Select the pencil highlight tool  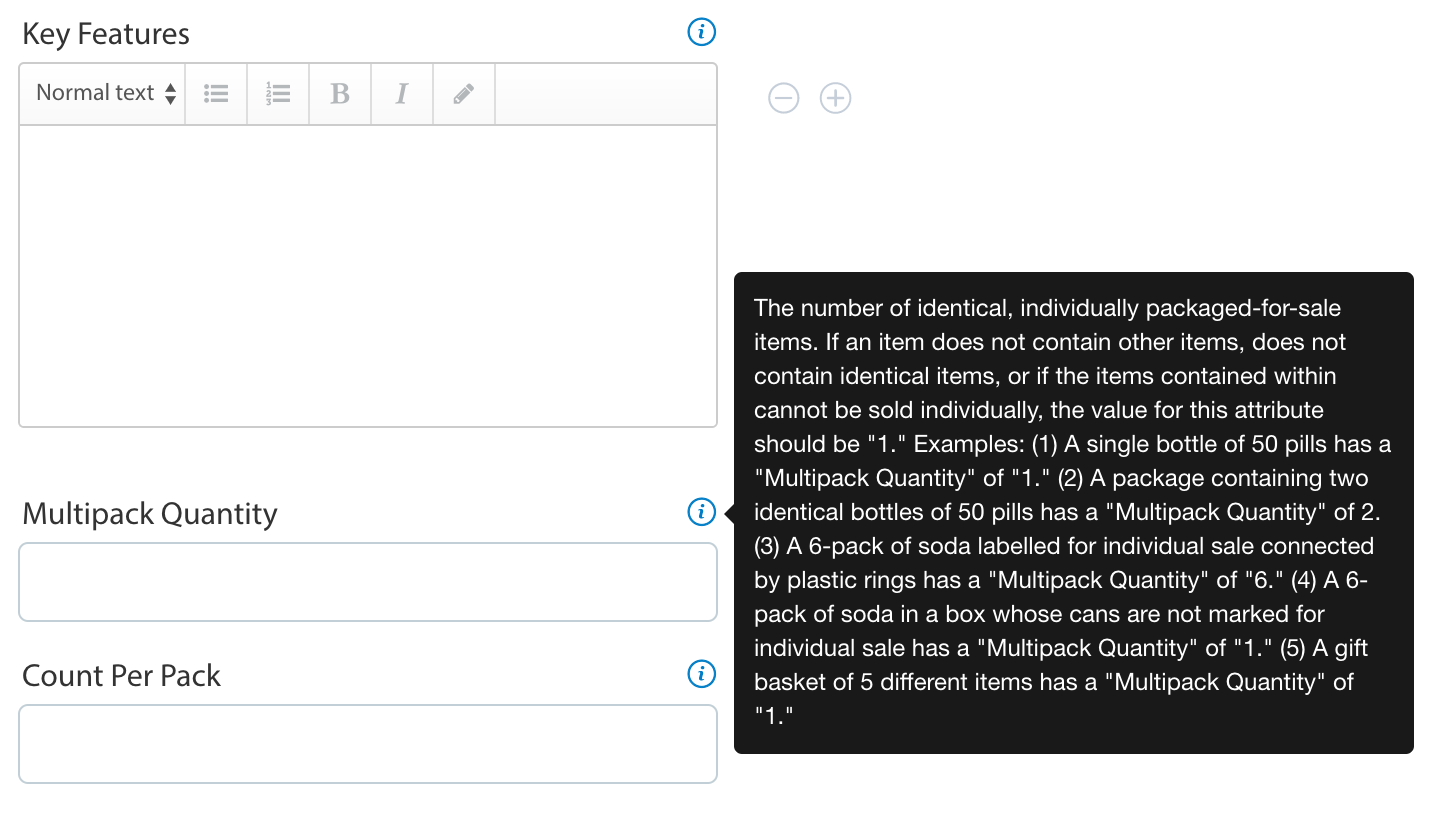point(463,94)
